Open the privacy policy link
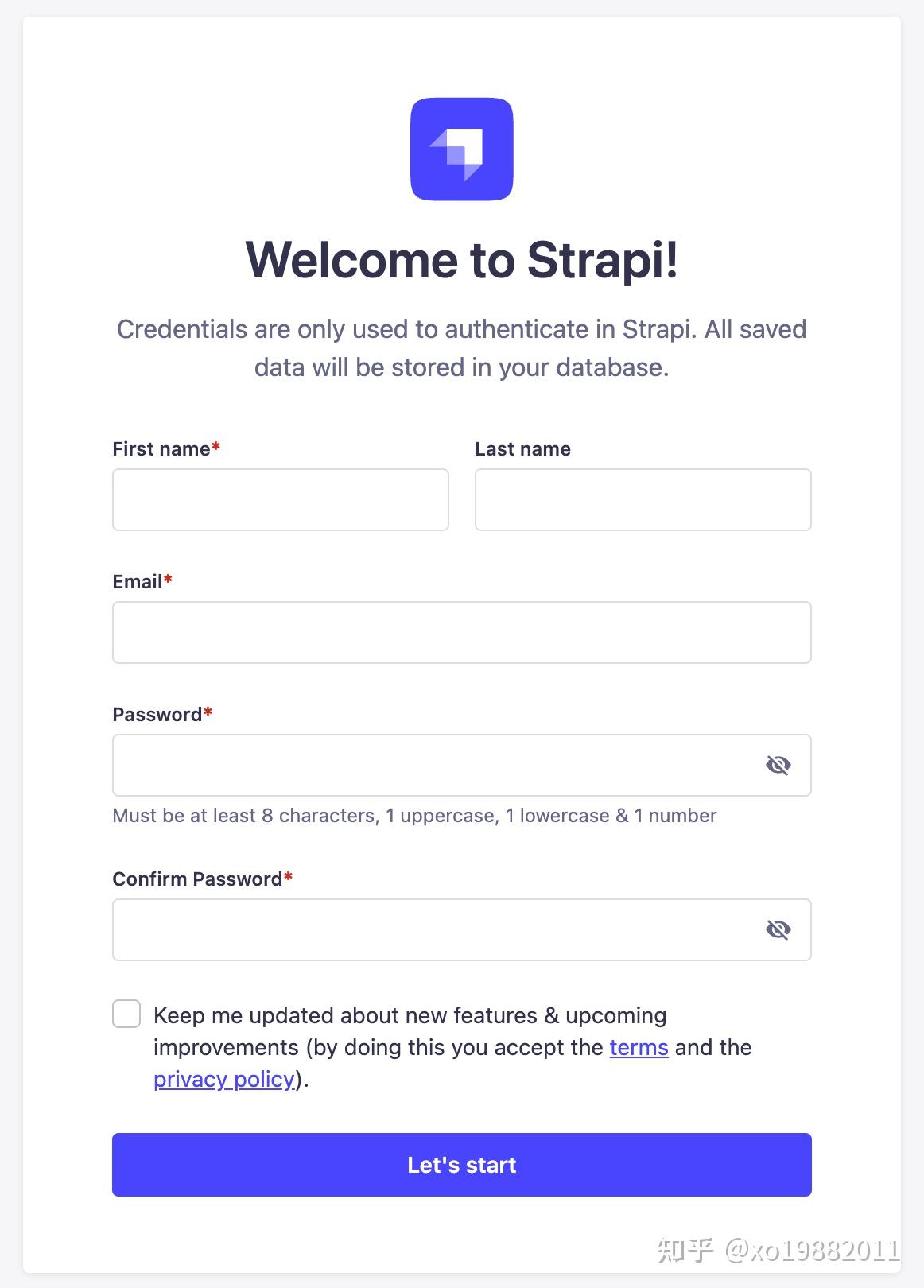Image resolution: width=924 pixels, height=1288 pixels. [x=223, y=1079]
